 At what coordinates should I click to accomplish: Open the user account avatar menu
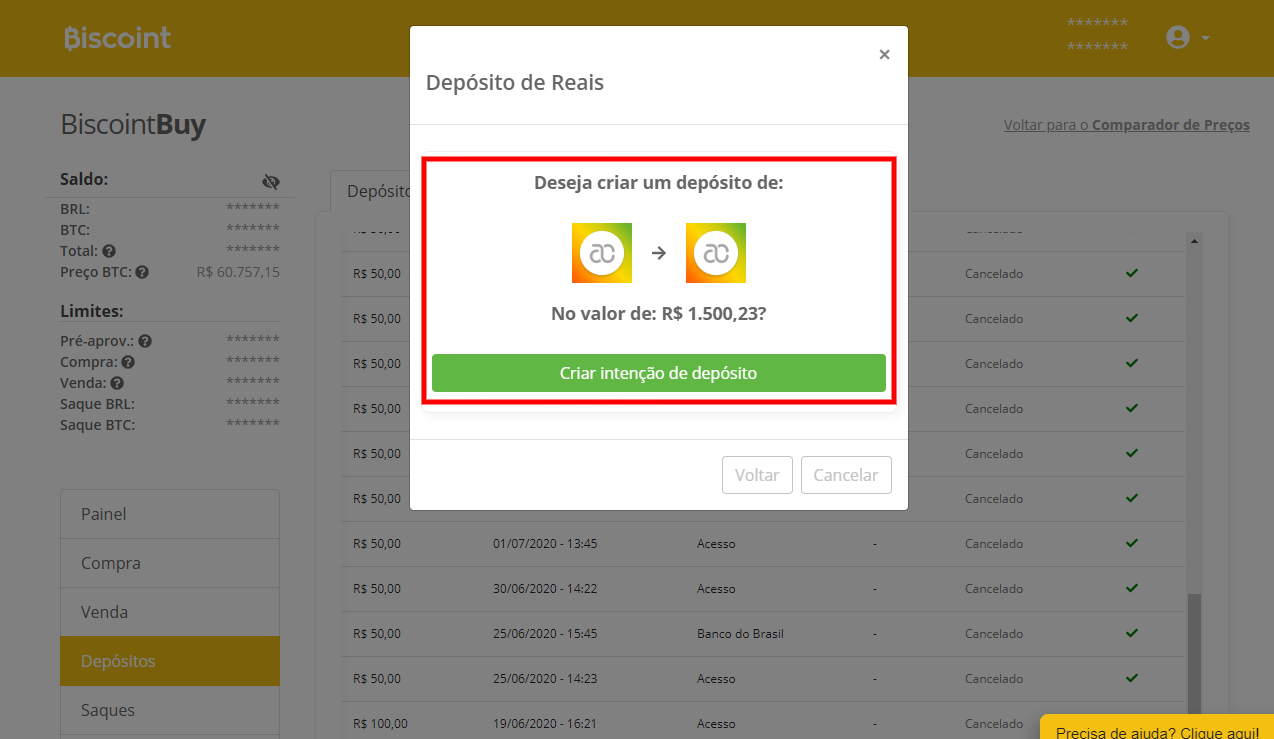point(1178,37)
